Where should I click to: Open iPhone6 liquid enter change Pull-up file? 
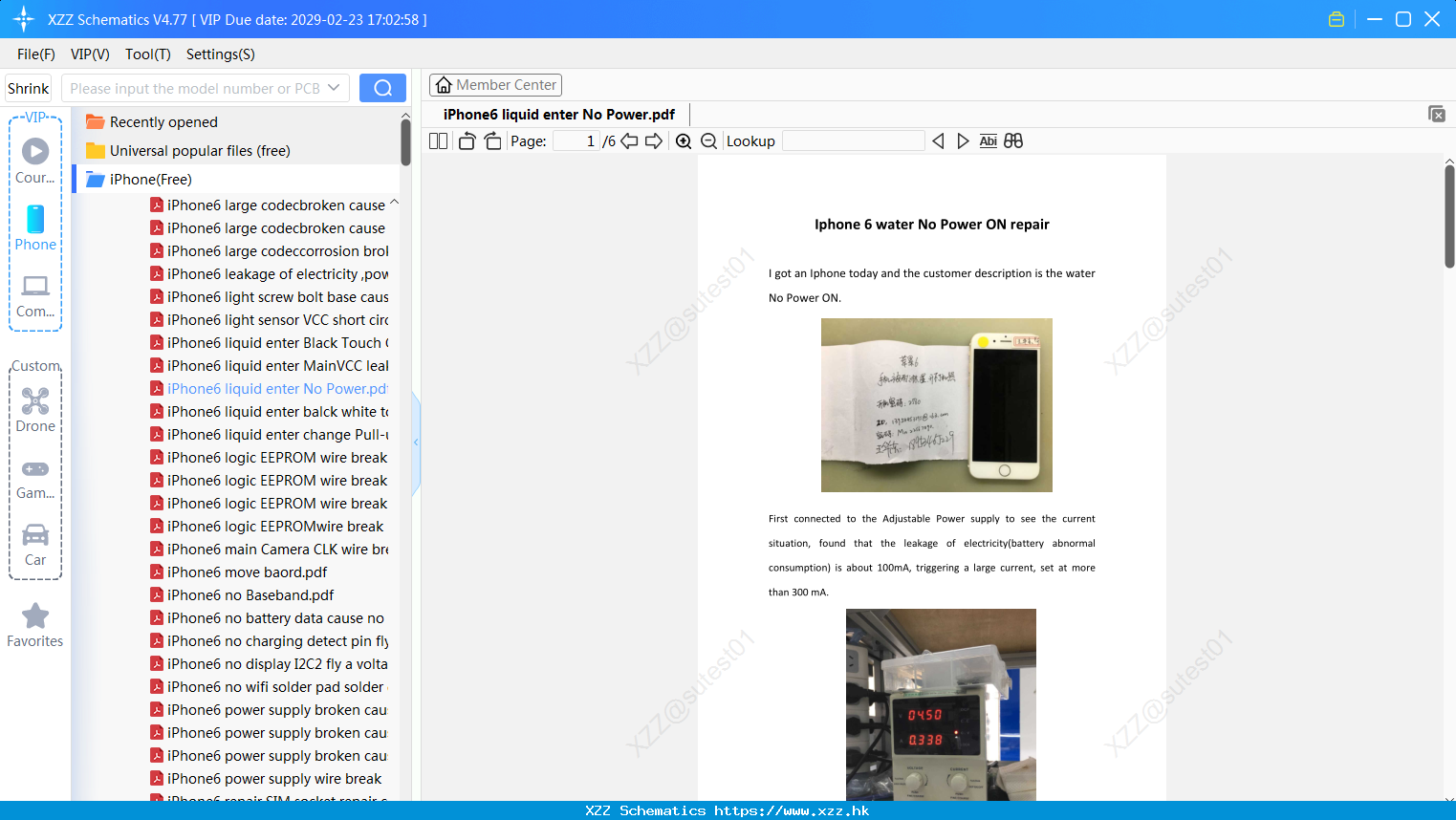270,435
